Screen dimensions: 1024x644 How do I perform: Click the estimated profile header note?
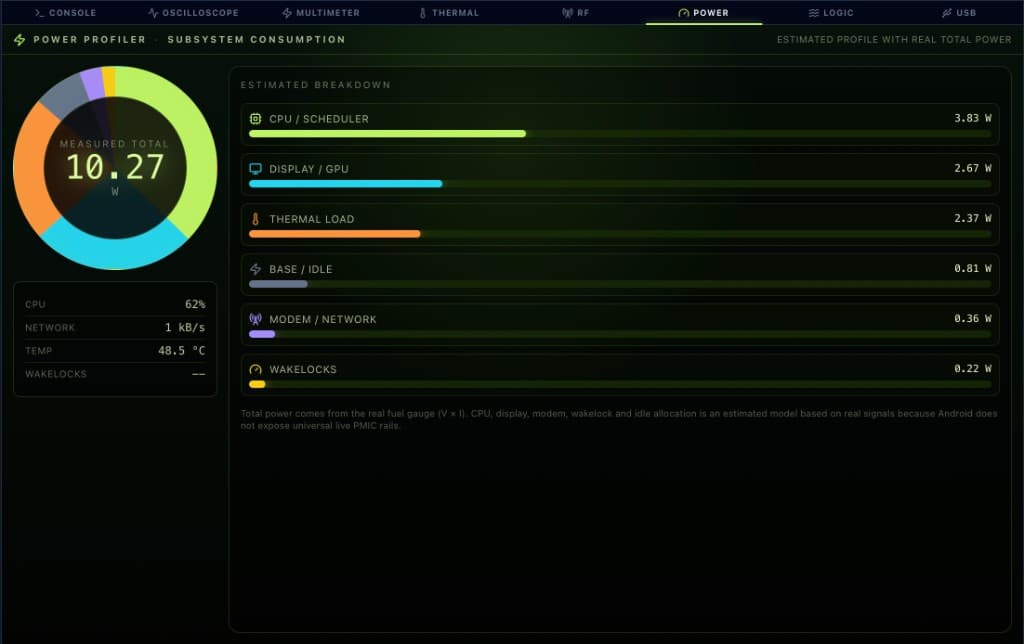tap(894, 40)
